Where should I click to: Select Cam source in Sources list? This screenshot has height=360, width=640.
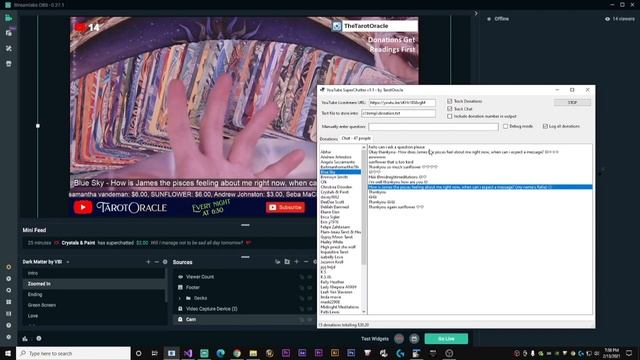tap(245, 319)
